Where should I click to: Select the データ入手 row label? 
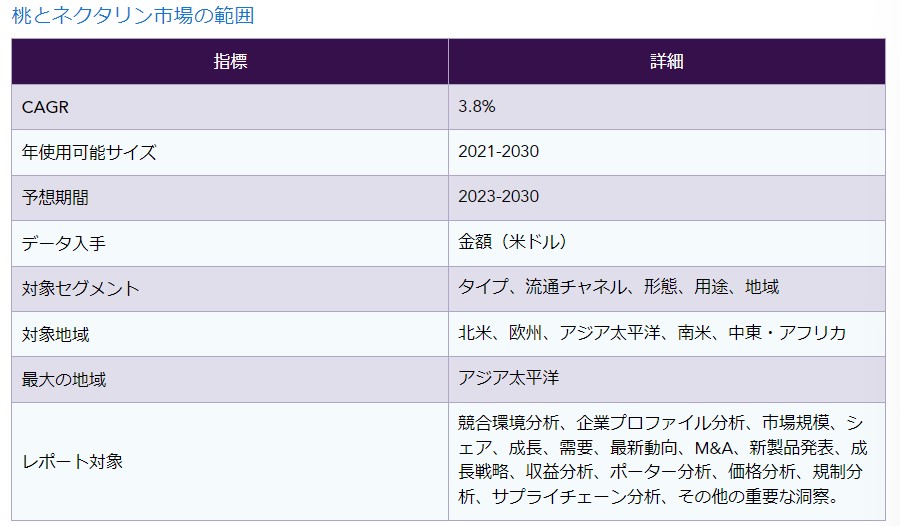pos(66,242)
